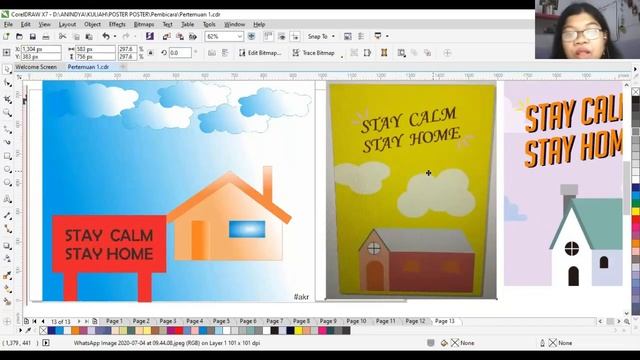Click the Undo arrow icon
This screenshot has height=360, width=640.
106,36
